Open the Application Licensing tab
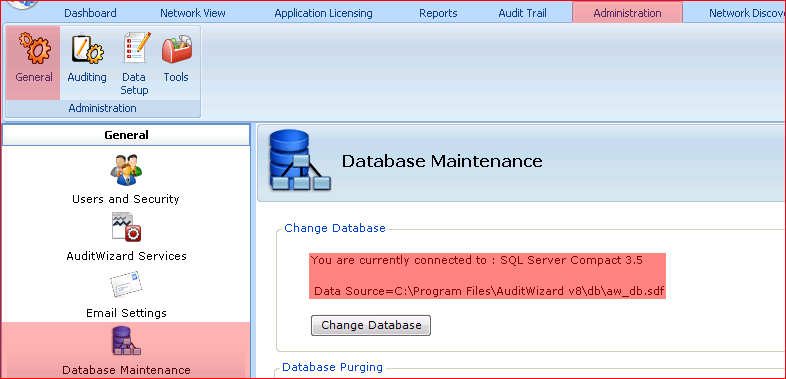The height and width of the screenshot is (379, 786). coord(323,13)
